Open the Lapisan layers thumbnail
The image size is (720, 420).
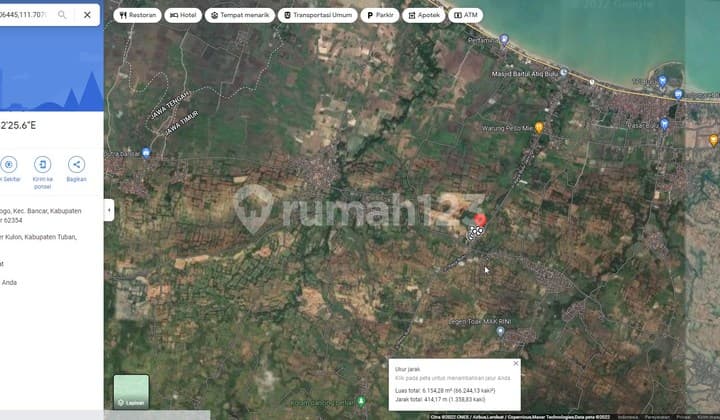coord(131,392)
